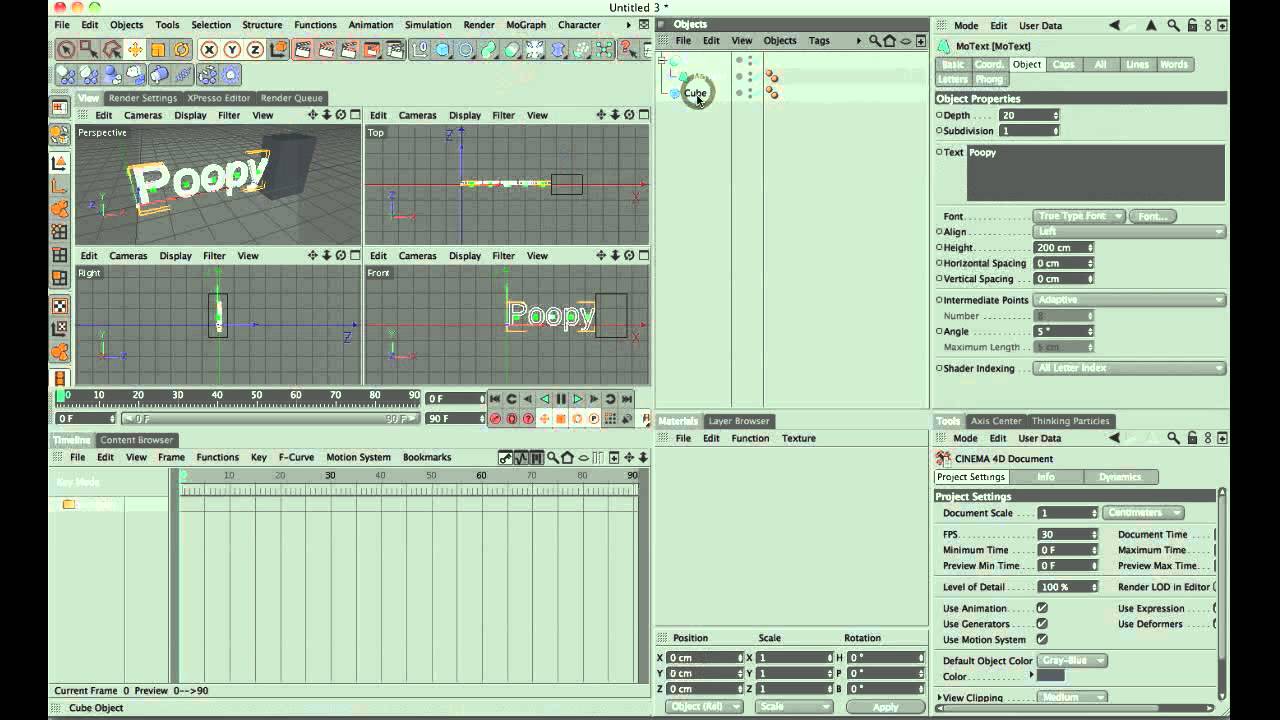Image resolution: width=1280 pixels, height=720 pixels.
Task: Select the Move tool in toolbar
Action: click(x=135, y=50)
